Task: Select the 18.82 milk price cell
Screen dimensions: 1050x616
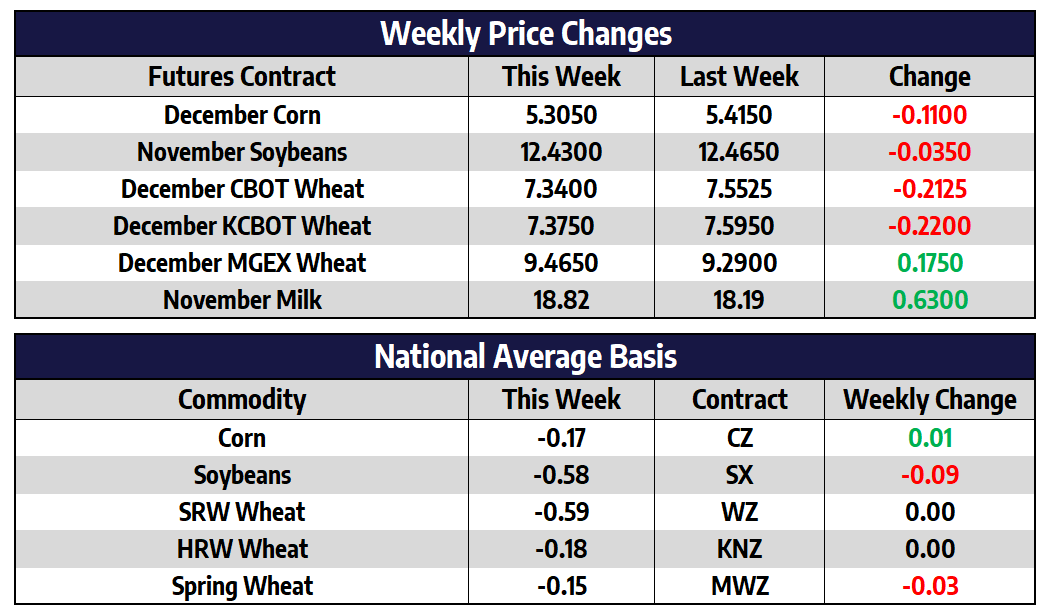Action: 561,300
